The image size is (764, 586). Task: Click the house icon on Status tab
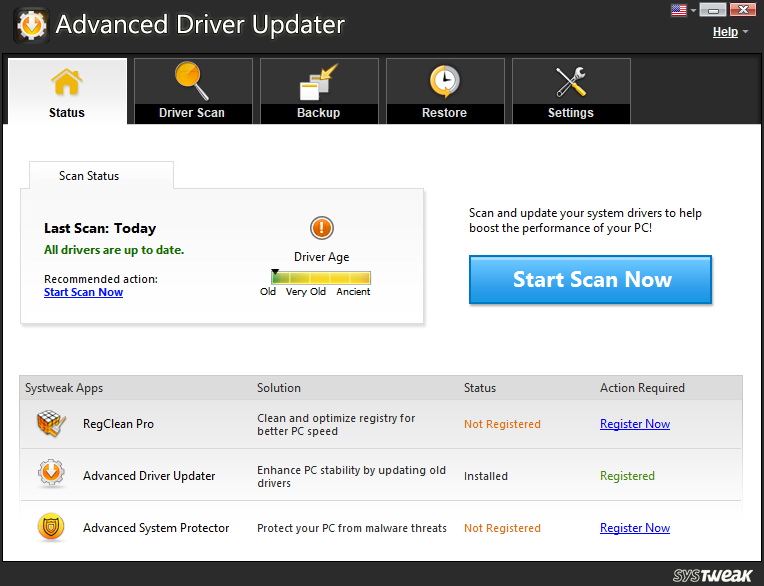(x=67, y=82)
